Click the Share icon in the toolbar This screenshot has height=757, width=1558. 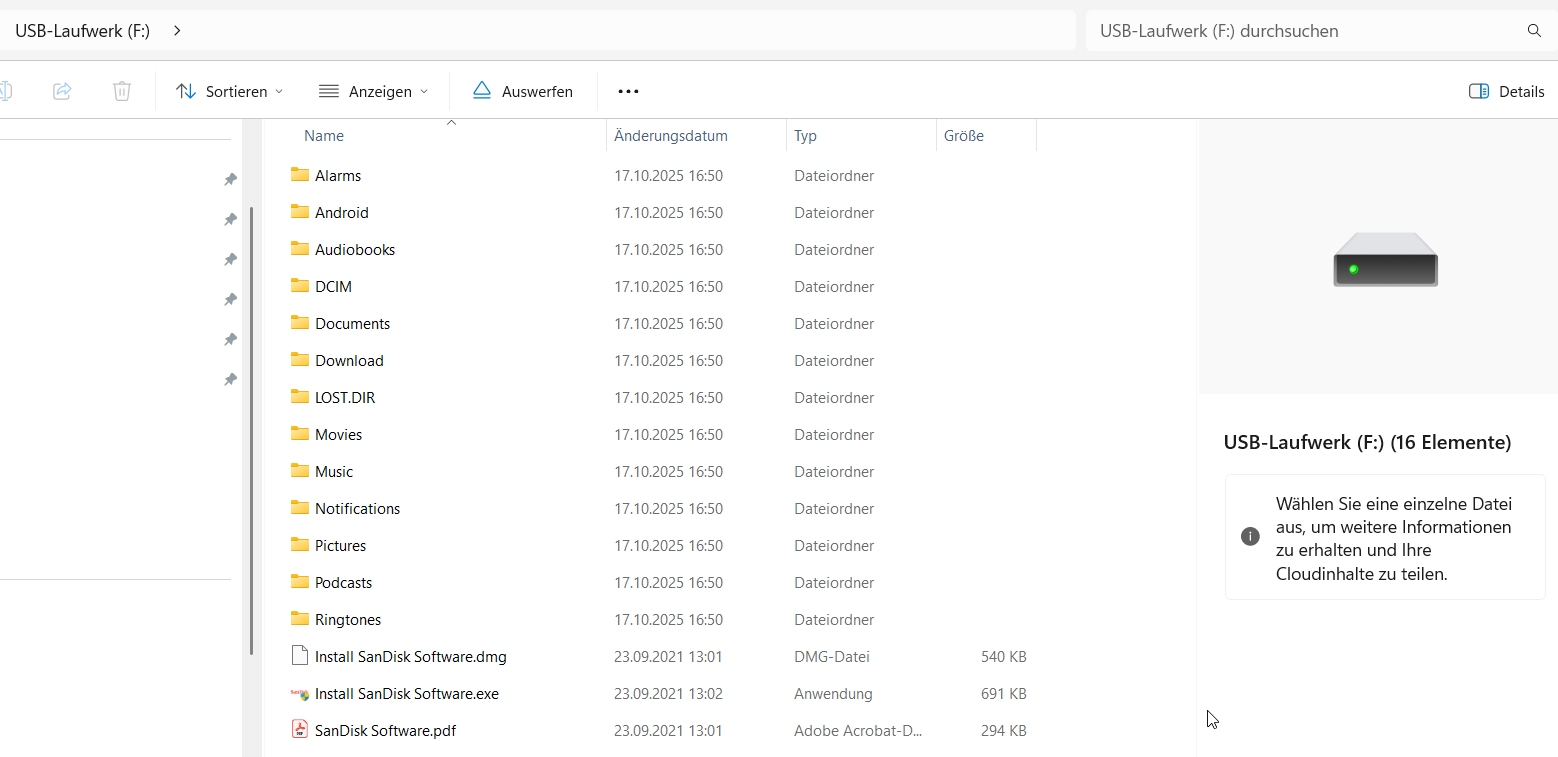pyautogui.click(x=62, y=91)
